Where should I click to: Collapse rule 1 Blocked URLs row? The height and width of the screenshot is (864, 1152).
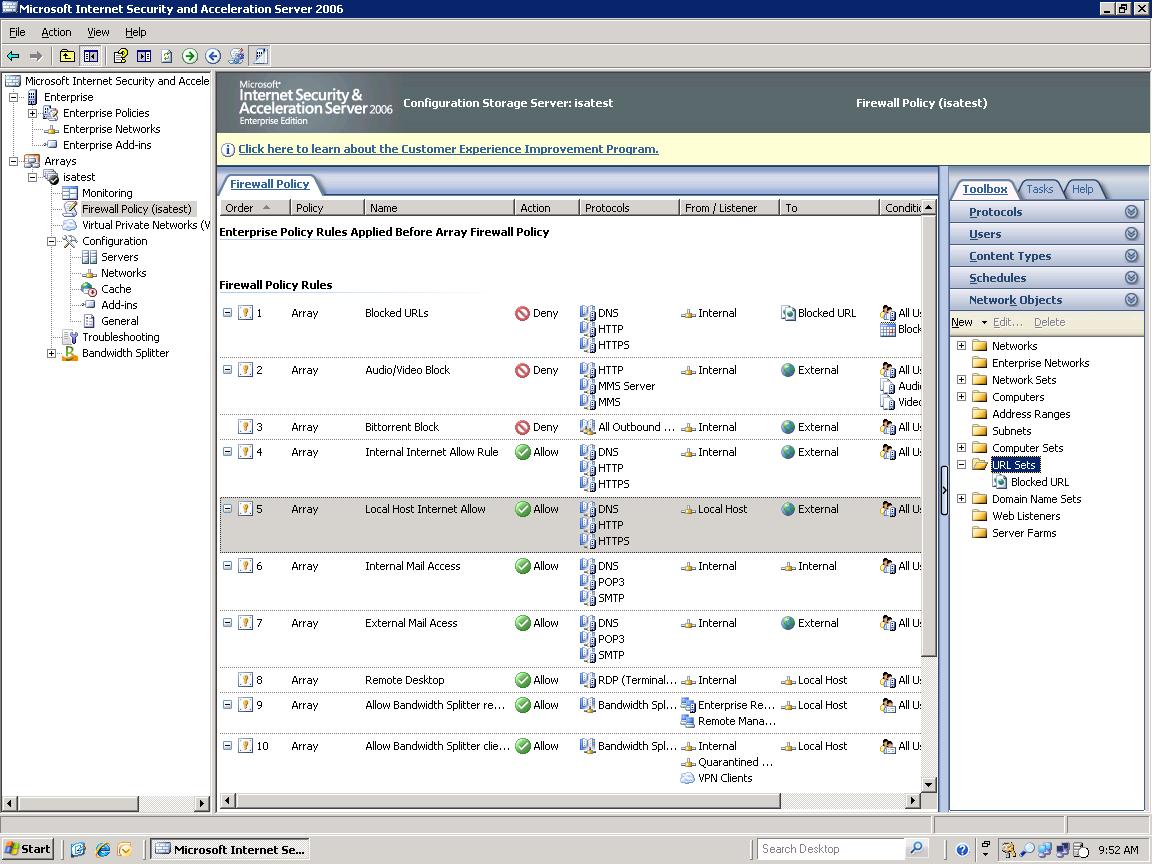[x=228, y=313]
